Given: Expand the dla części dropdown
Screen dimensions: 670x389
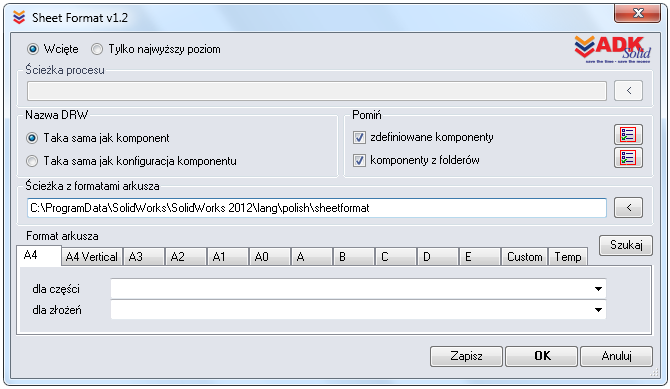Looking at the screenshot, I should tap(598, 289).
